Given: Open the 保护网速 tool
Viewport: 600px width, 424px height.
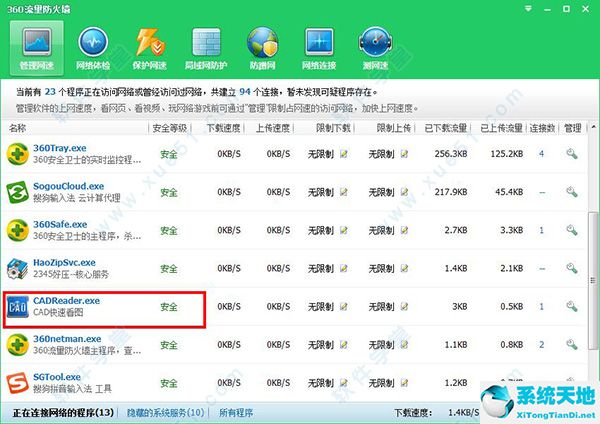Looking at the screenshot, I should (150, 48).
